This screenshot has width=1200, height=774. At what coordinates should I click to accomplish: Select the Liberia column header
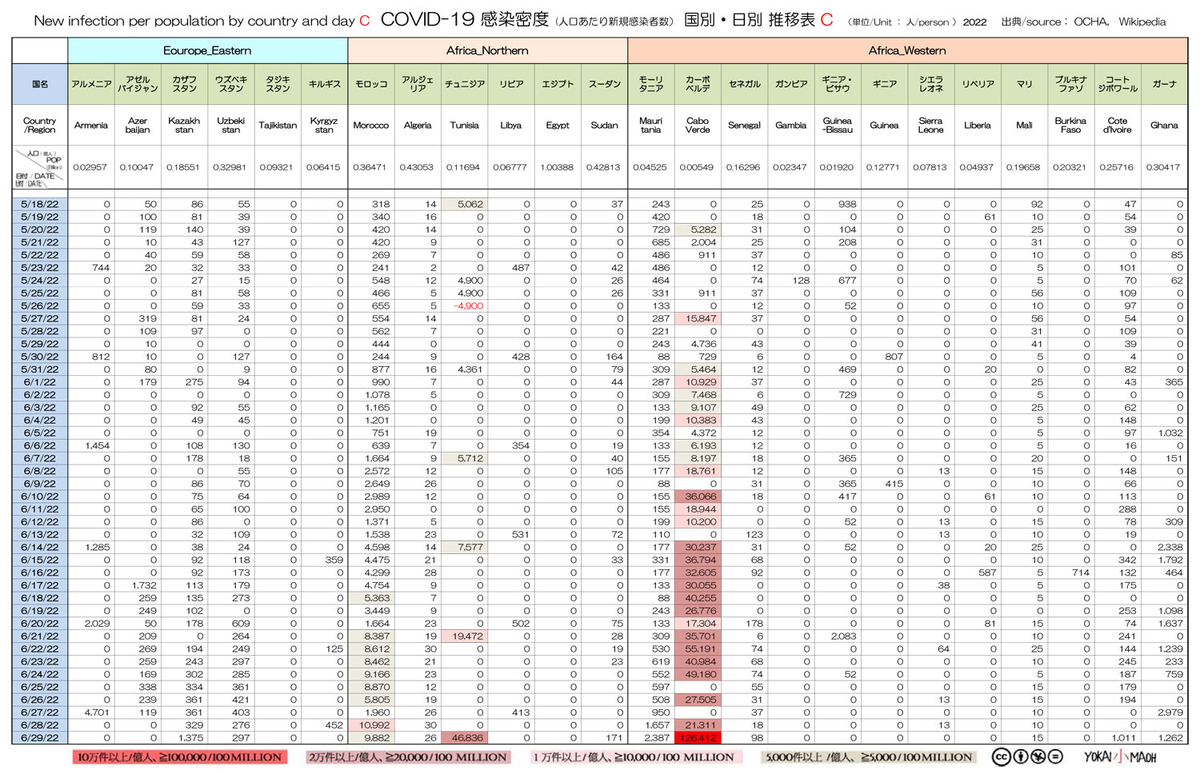pyautogui.click(x=977, y=126)
